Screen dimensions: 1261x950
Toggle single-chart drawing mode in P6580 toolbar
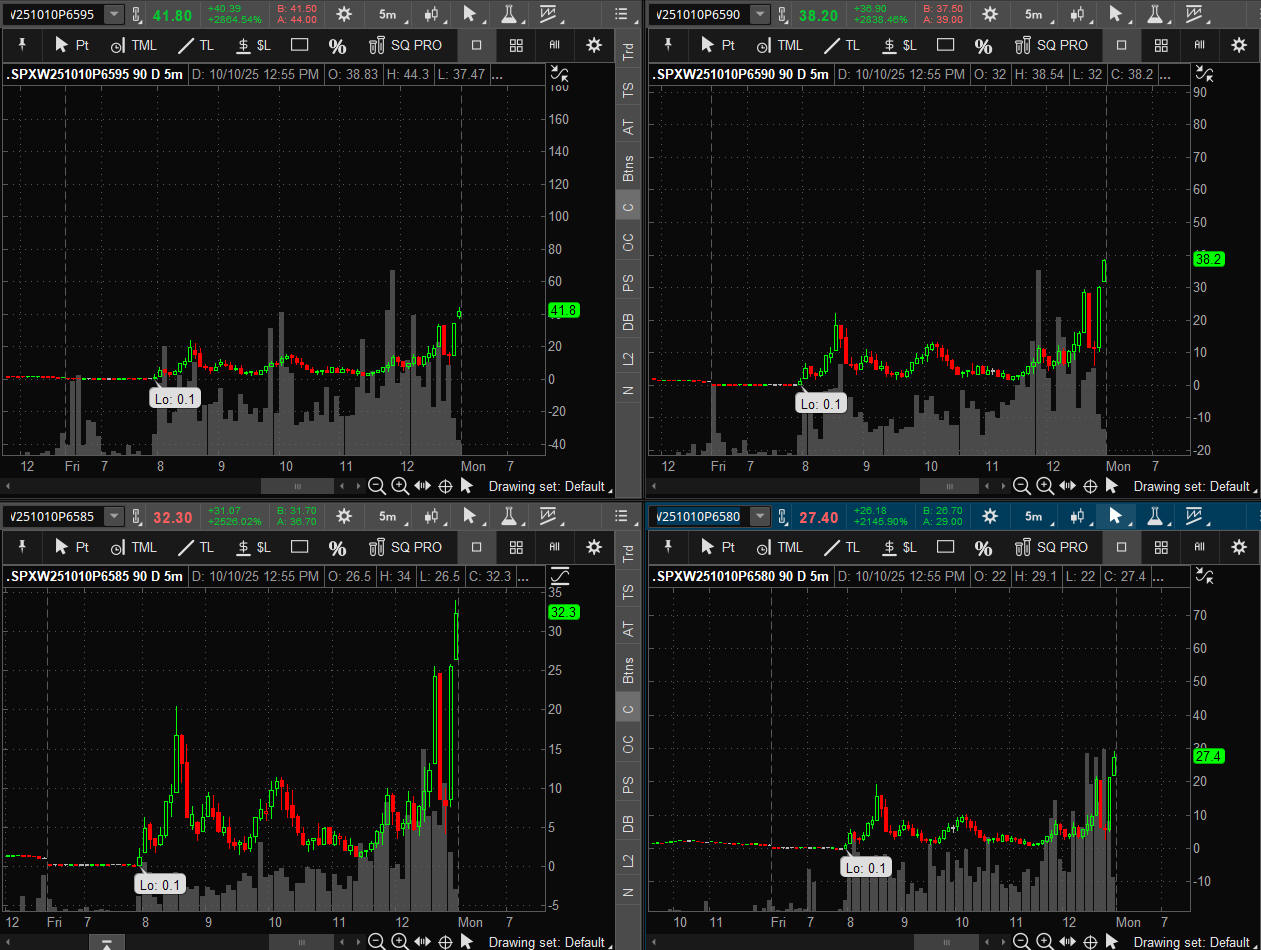pos(1121,547)
